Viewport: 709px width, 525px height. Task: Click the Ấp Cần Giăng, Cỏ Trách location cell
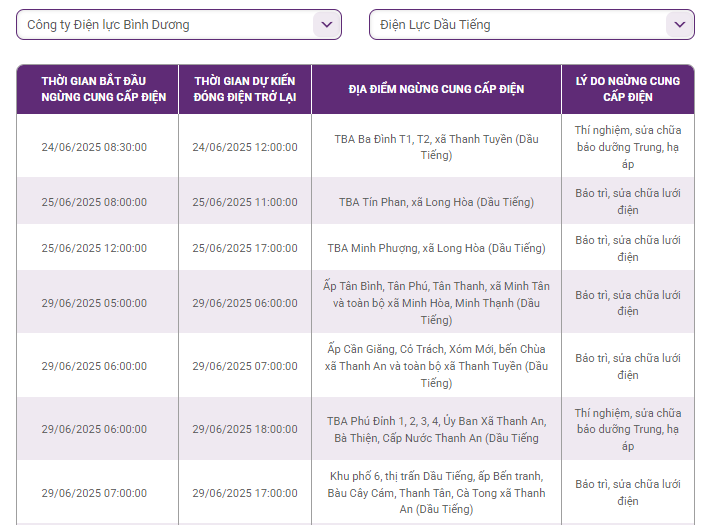[x=436, y=365]
